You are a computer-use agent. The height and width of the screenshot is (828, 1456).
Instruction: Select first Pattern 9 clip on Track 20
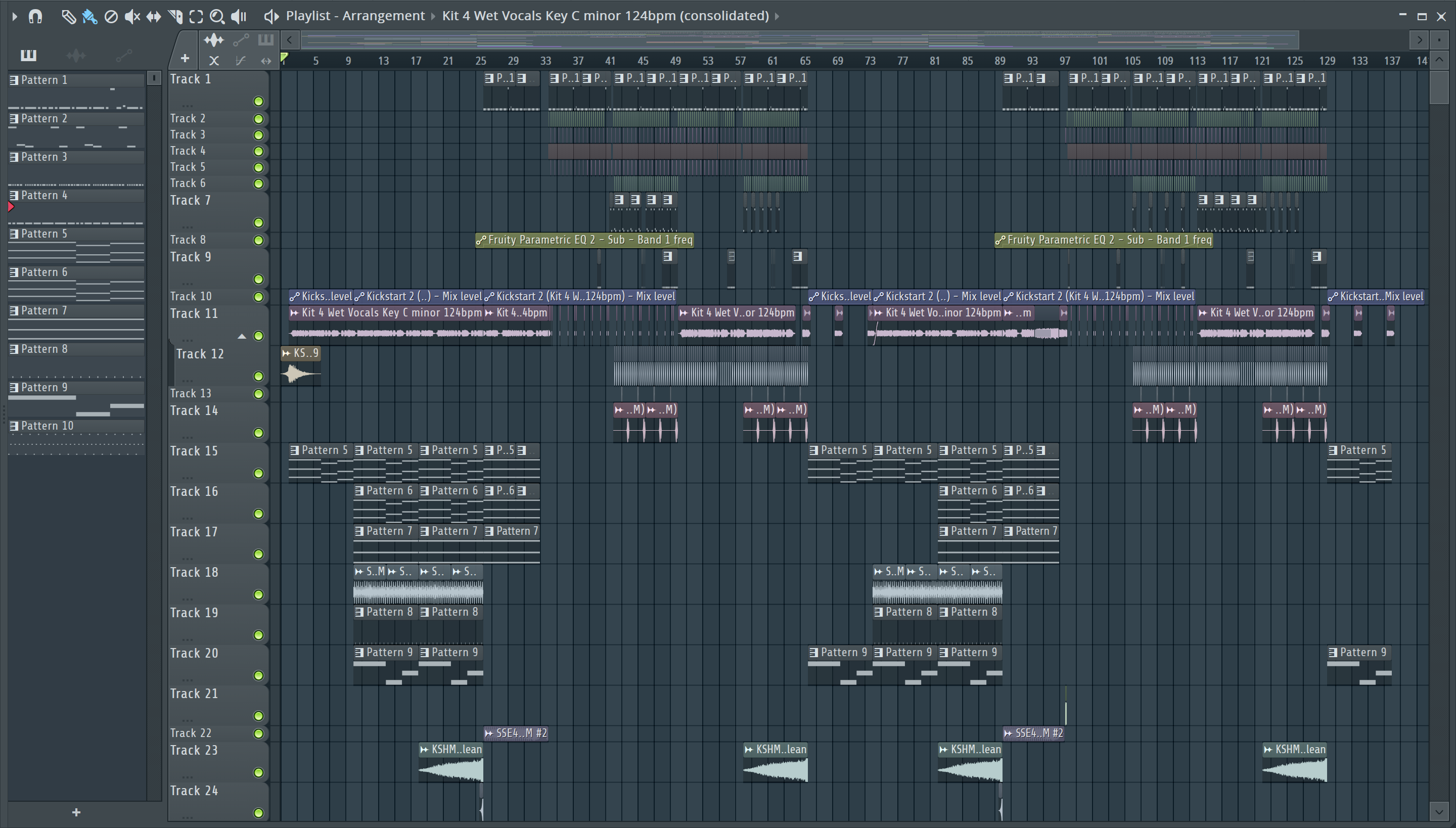tap(386, 664)
